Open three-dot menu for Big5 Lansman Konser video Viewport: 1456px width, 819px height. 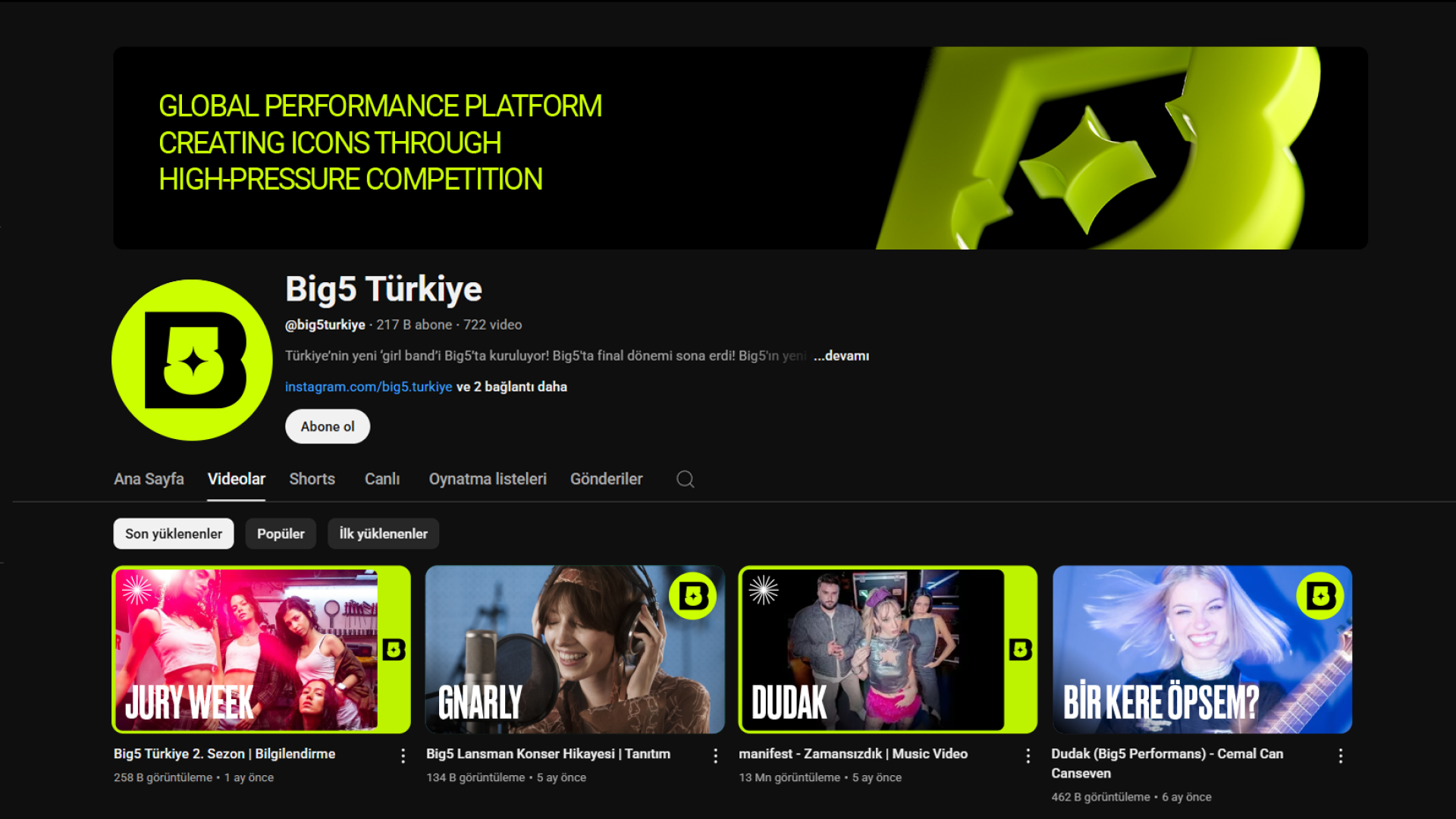[x=715, y=755]
